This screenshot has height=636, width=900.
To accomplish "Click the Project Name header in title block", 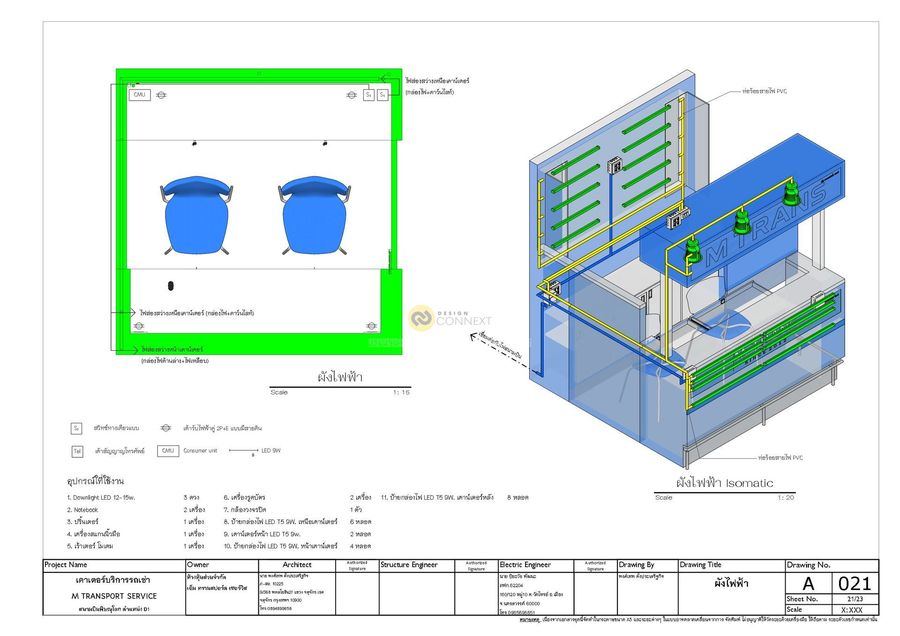I will point(68,565).
